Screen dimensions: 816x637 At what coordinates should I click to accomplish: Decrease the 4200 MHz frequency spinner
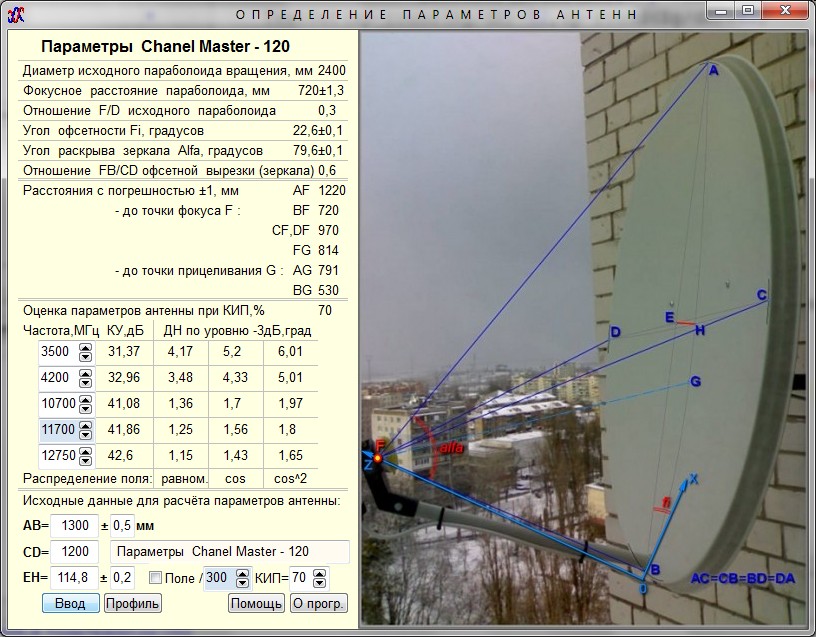pos(85,383)
